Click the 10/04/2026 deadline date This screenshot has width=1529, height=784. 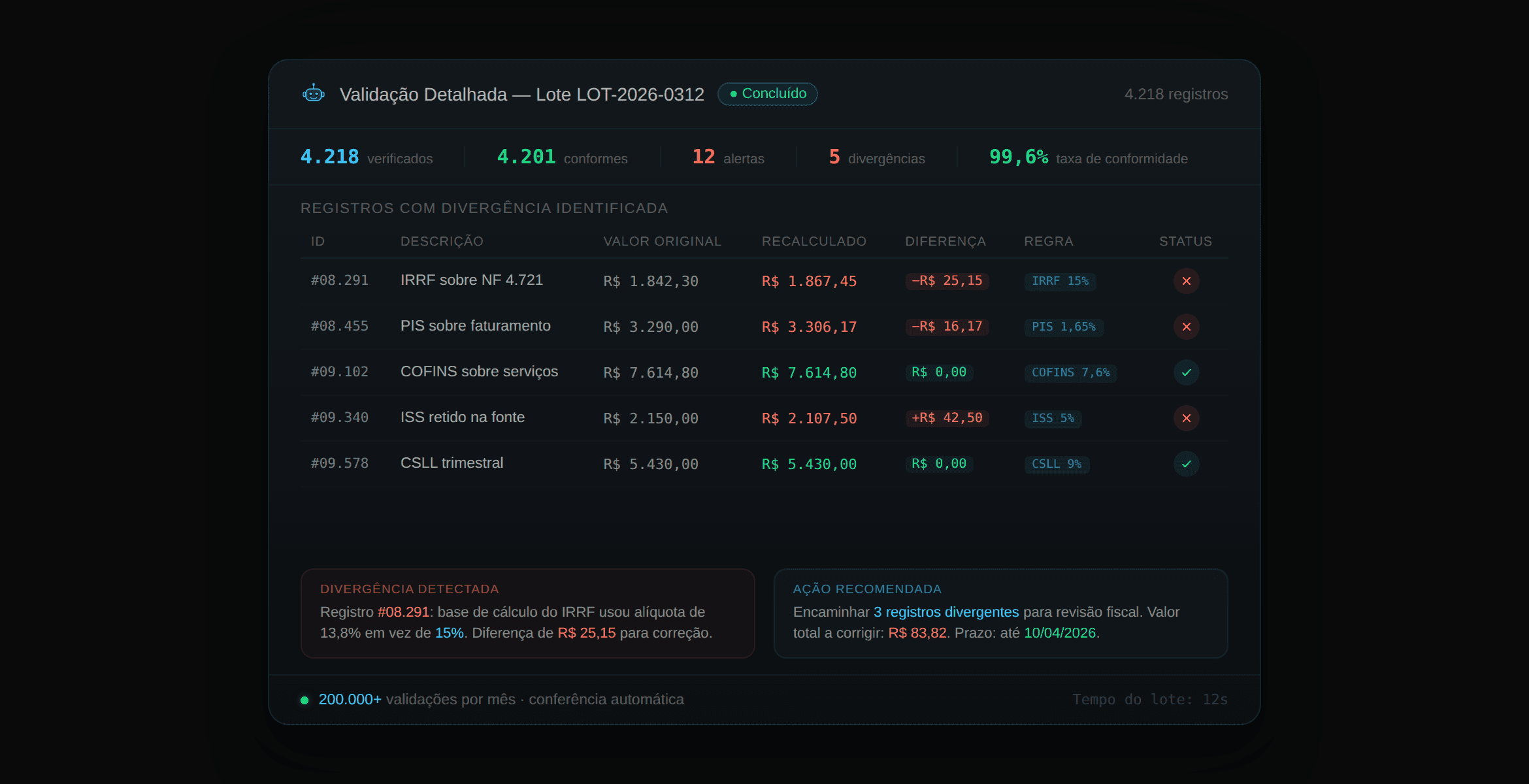[1059, 633]
